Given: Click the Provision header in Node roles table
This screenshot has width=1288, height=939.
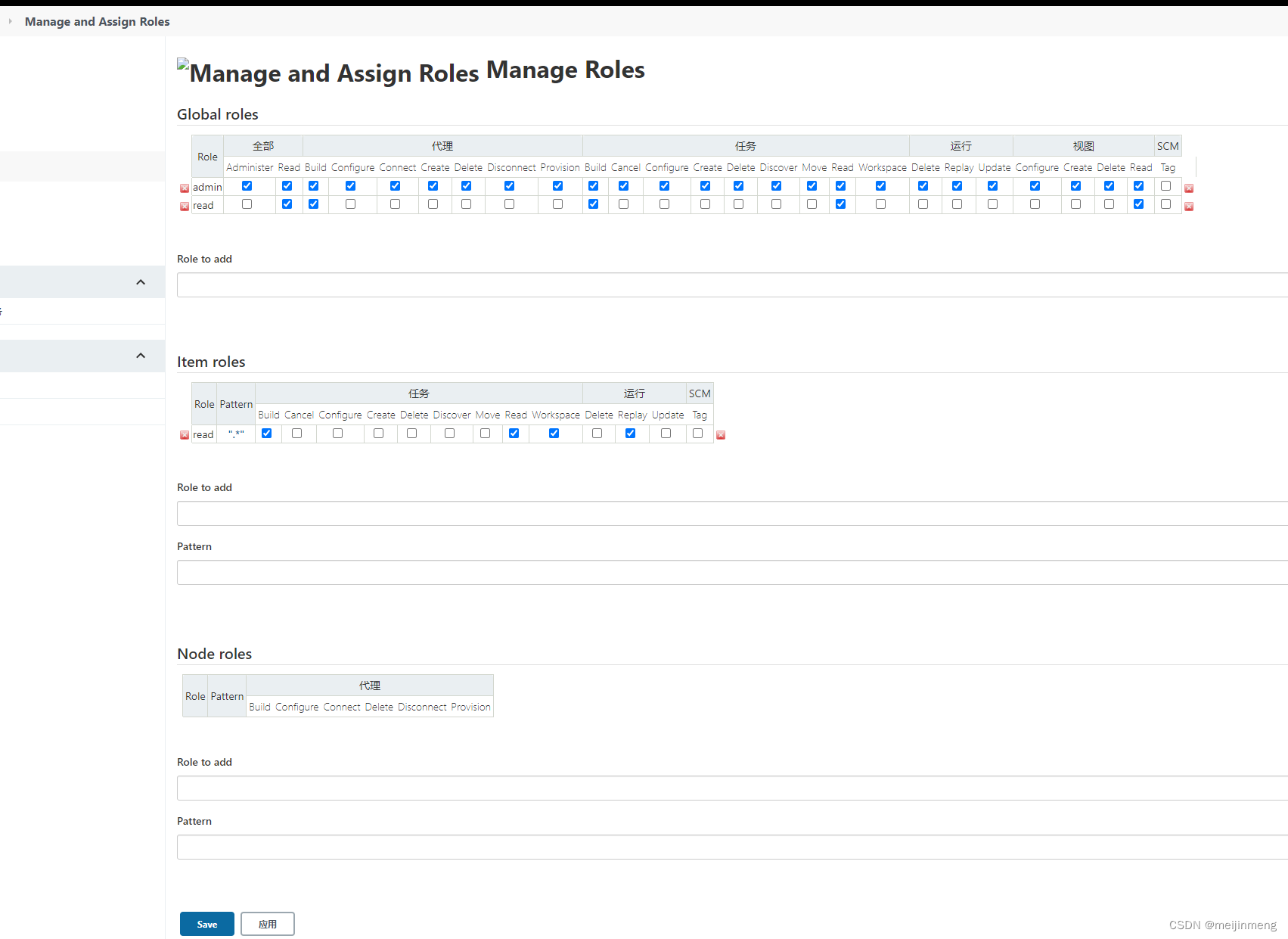Looking at the screenshot, I should (470, 707).
